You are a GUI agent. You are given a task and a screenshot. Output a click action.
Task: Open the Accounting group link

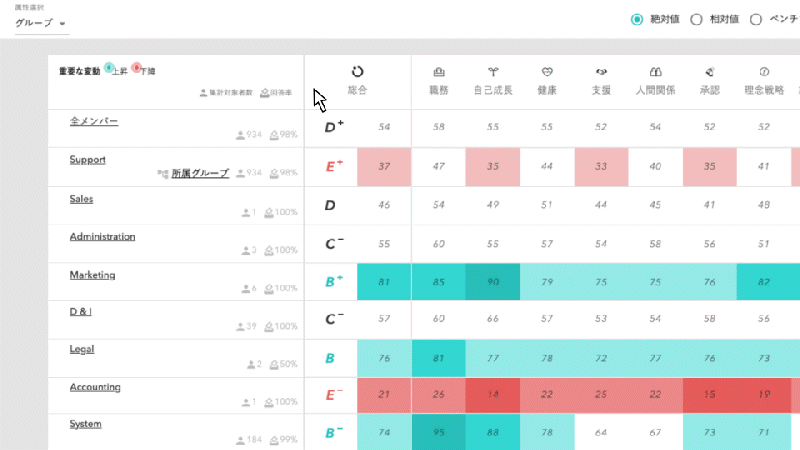tap(95, 387)
